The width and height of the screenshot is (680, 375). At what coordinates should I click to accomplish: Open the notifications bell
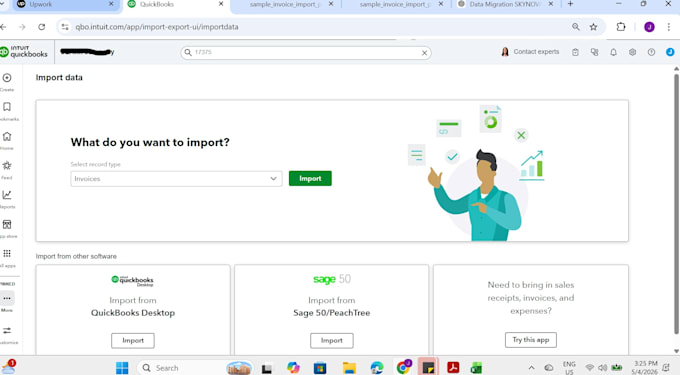click(613, 52)
